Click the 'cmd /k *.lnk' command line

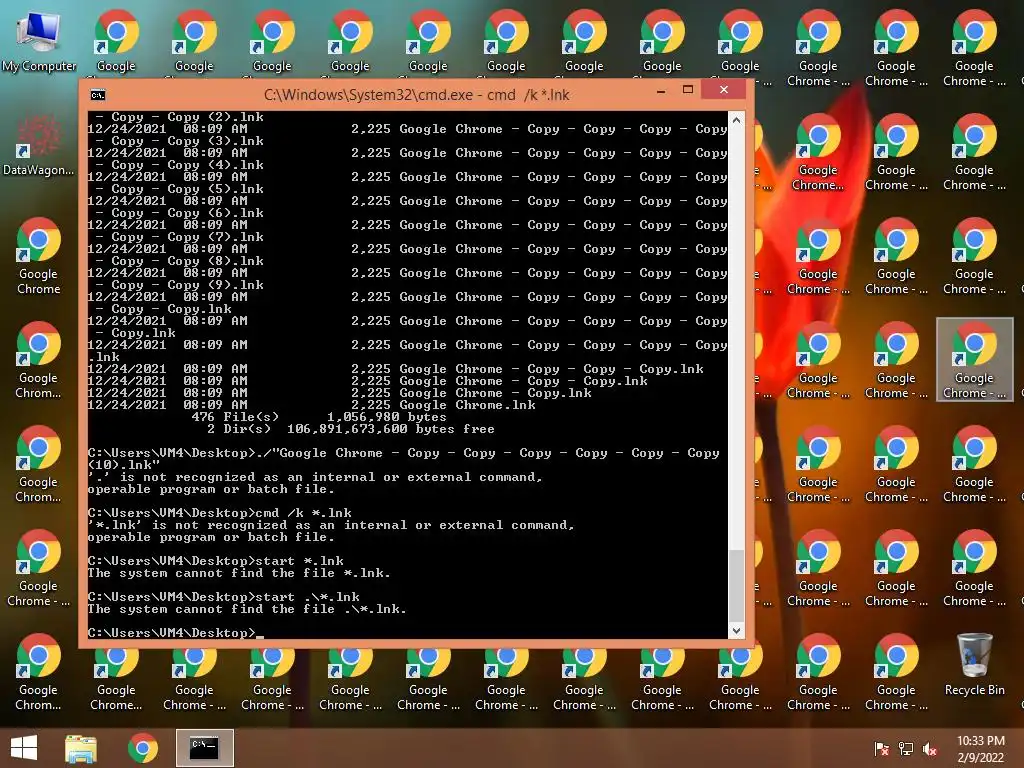[219, 513]
